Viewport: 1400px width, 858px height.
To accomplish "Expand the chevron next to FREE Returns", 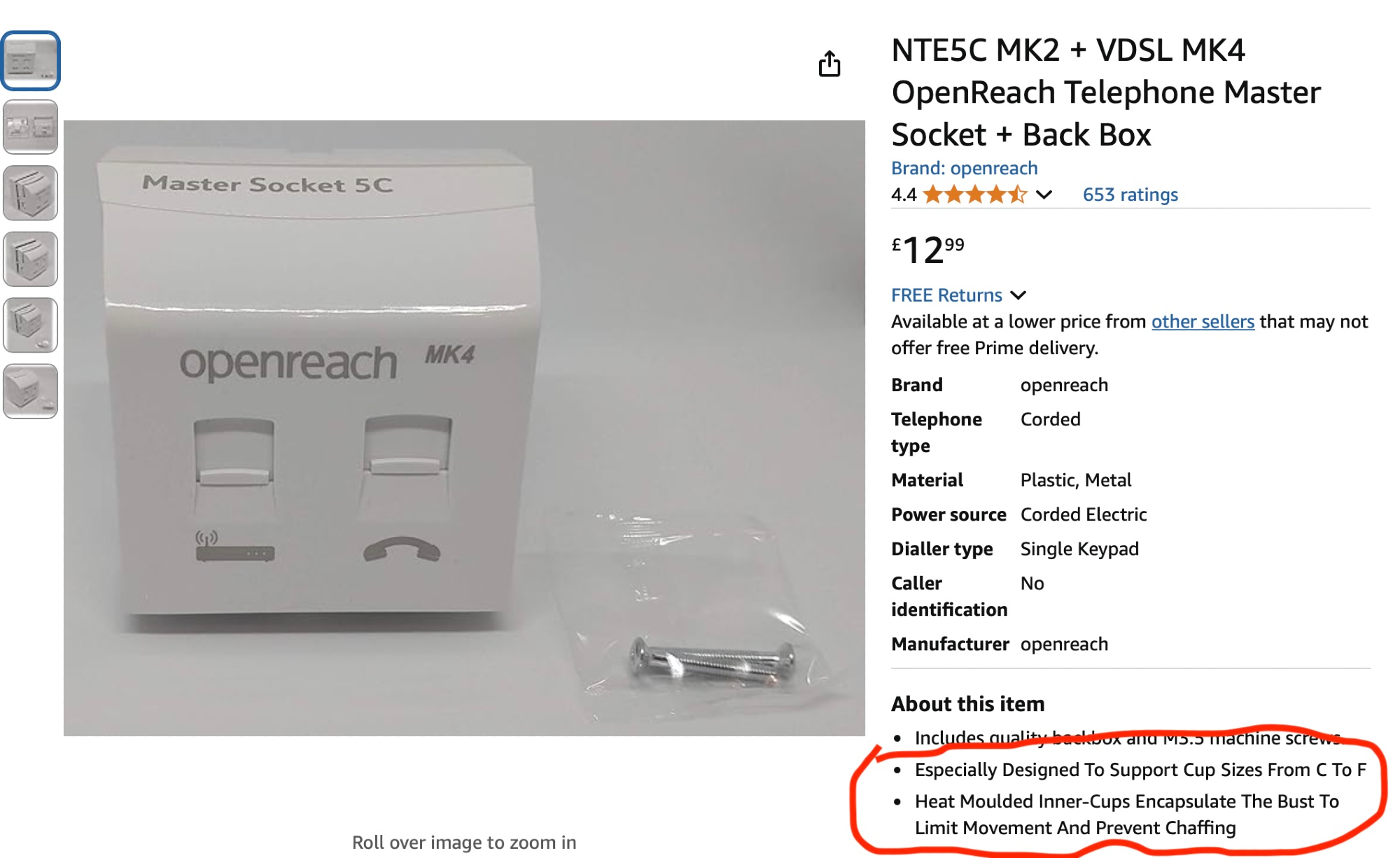I will click(x=1019, y=295).
